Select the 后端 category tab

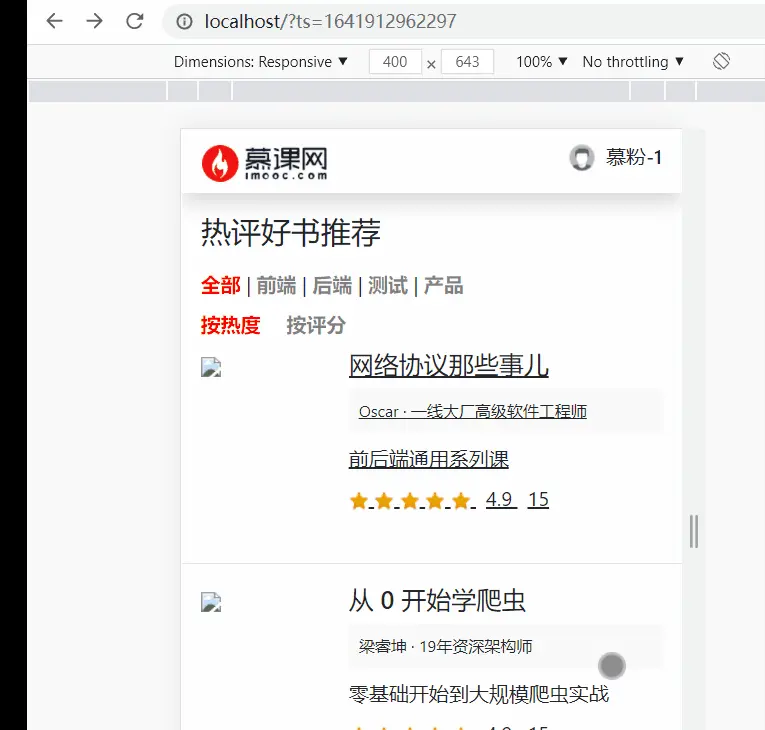point(332,285)
